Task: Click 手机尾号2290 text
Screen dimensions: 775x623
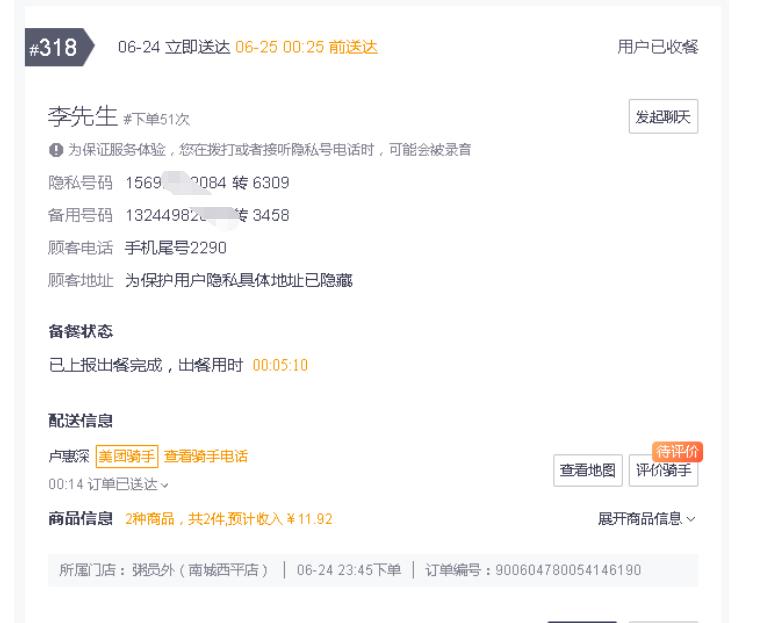Action: click(176, 248)
